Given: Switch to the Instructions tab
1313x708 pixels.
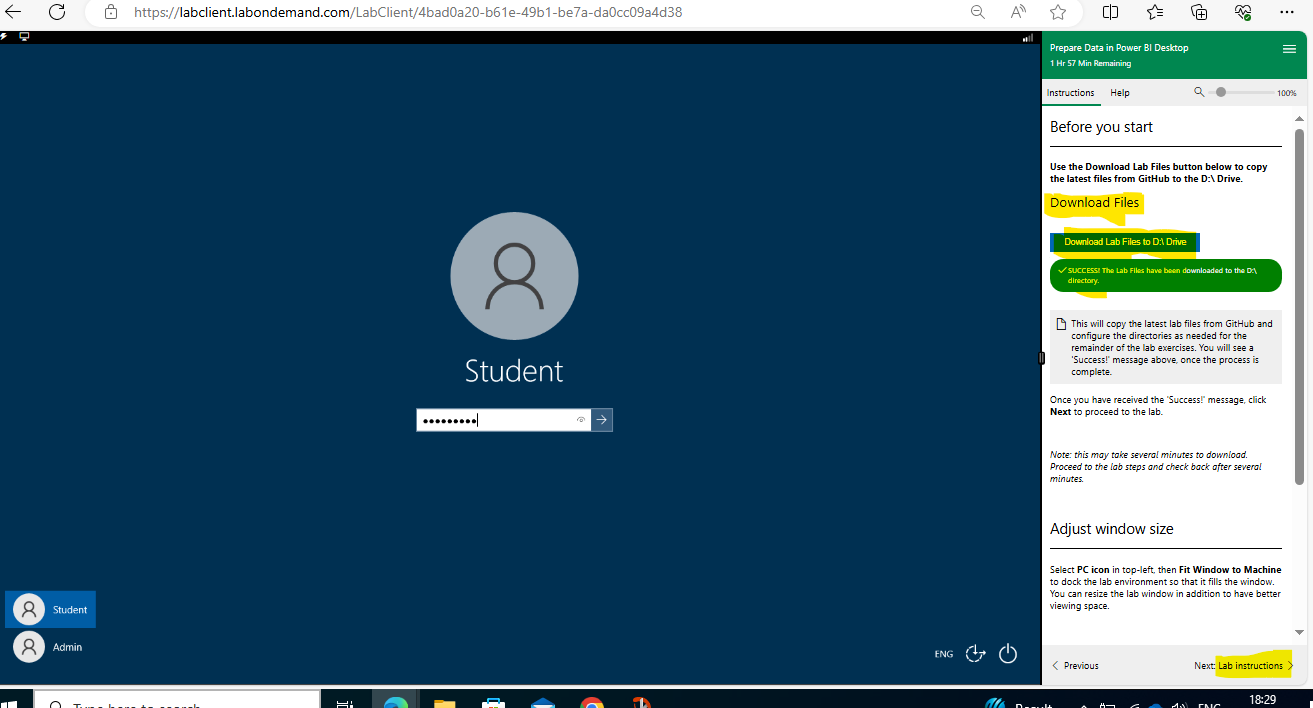Looking at the screenshot, I should click(1070, 92).
